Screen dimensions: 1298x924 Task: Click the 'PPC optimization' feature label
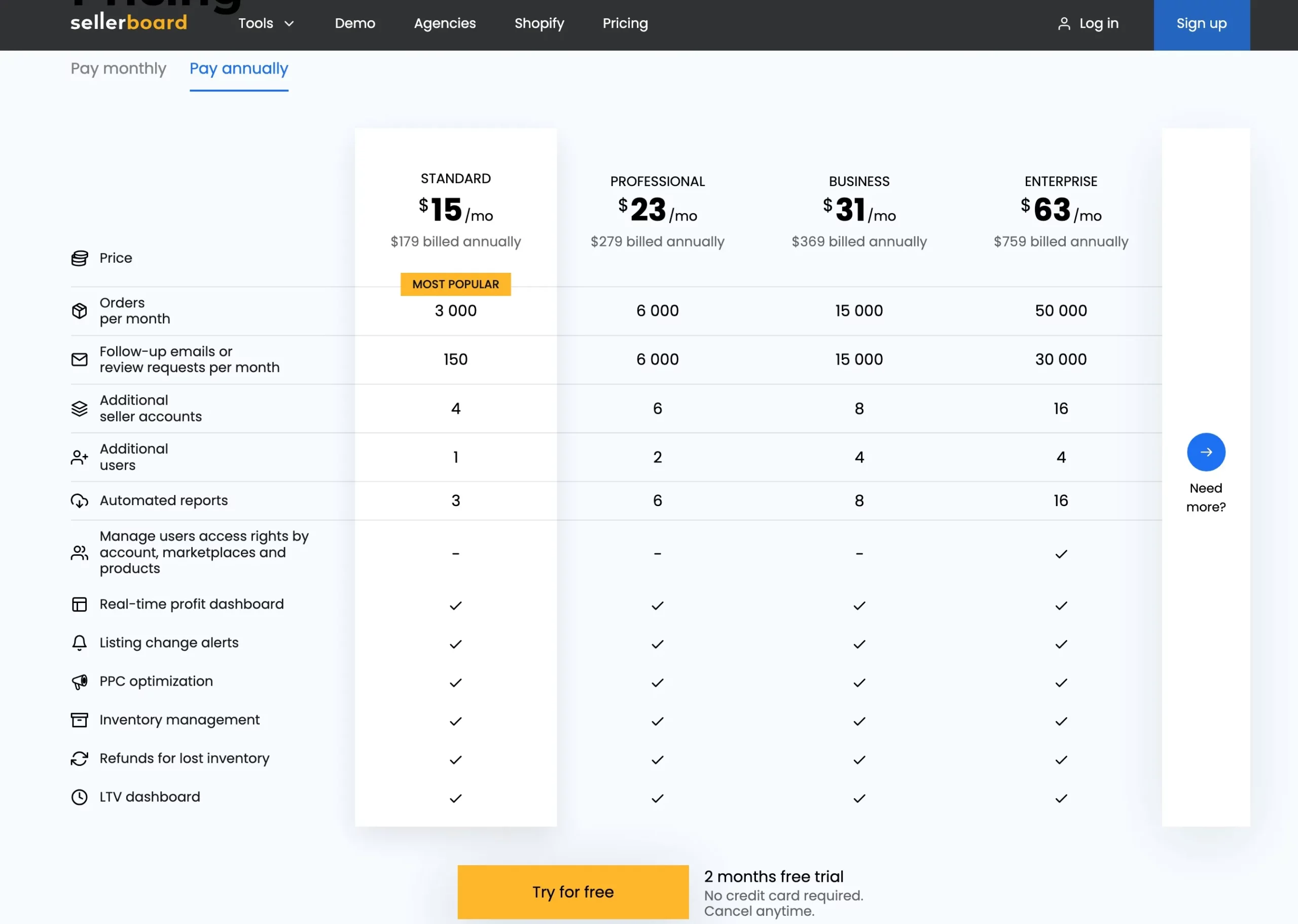click(156, 682)
